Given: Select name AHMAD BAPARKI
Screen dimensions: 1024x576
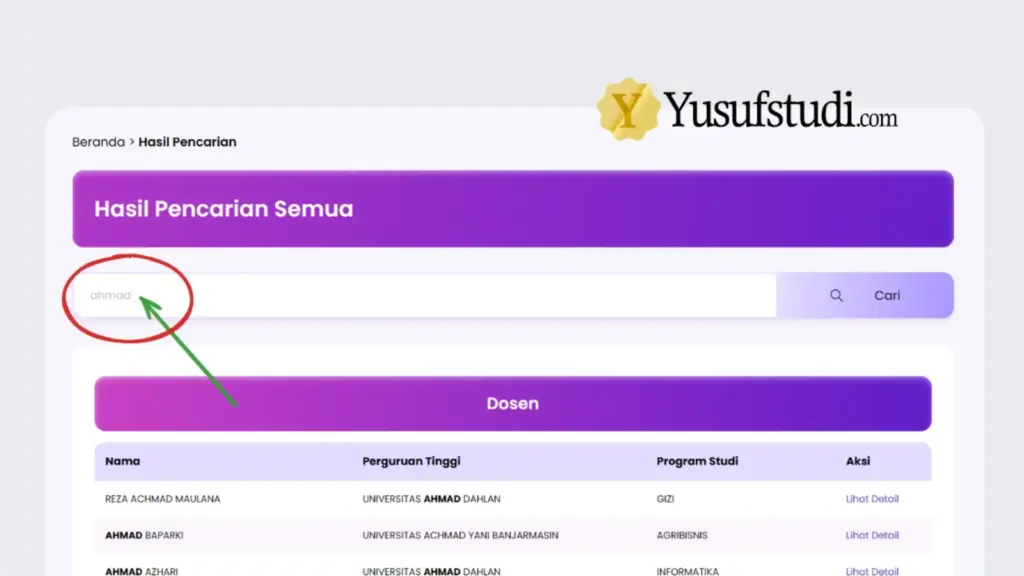Looking at the screenshot, I should pyautogui.click(x=144, y=536).
